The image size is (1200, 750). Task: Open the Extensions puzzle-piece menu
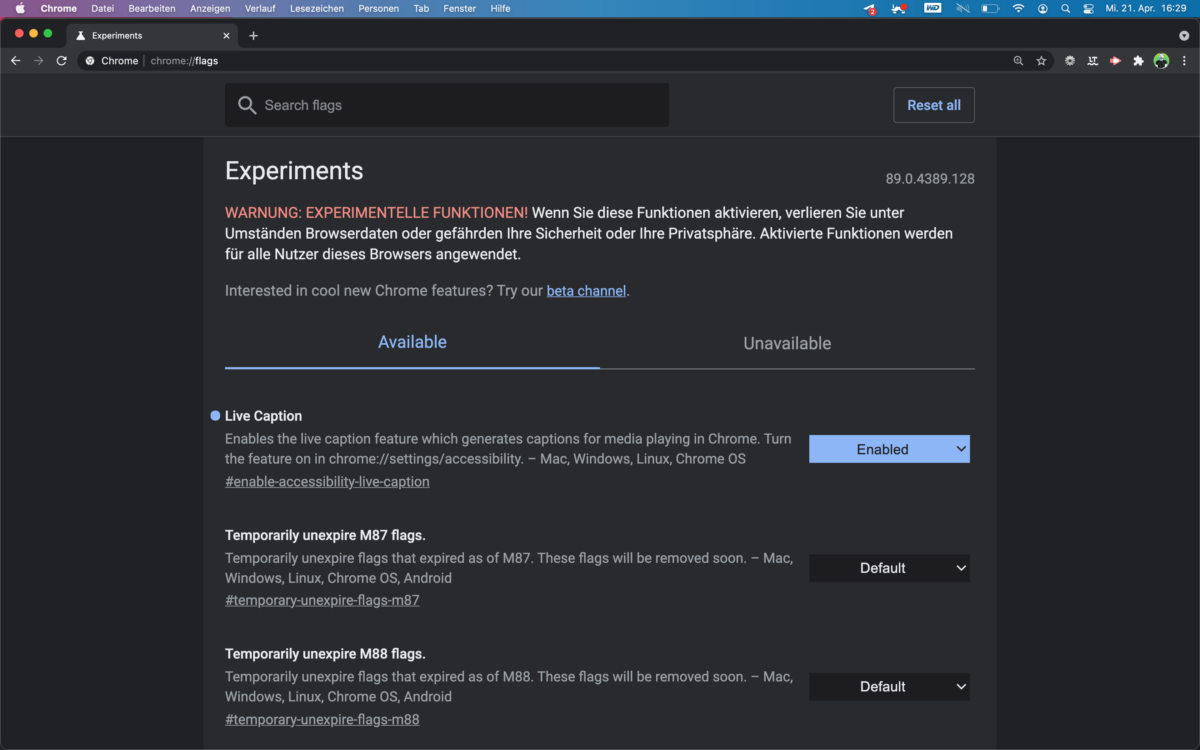[x=1138, y=61]
